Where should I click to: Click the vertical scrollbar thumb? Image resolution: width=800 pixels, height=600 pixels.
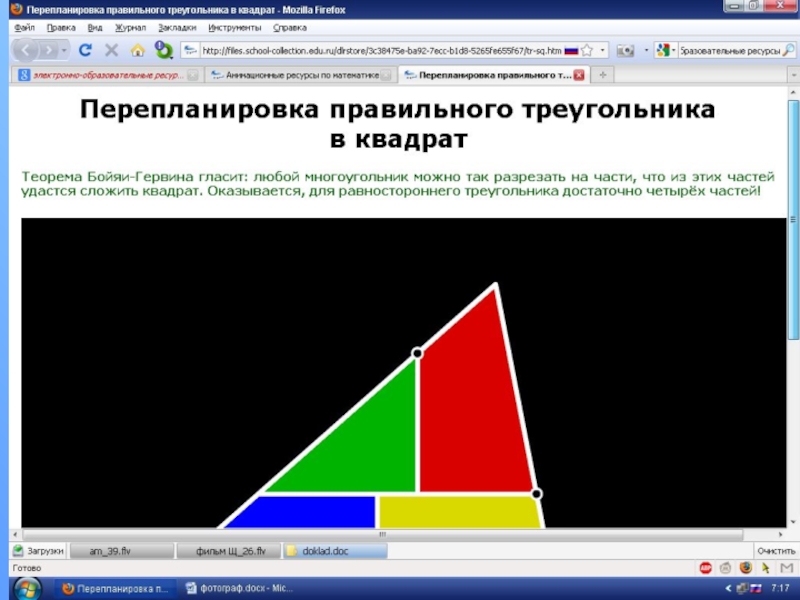pyautogui.click(x=793, y=219)
